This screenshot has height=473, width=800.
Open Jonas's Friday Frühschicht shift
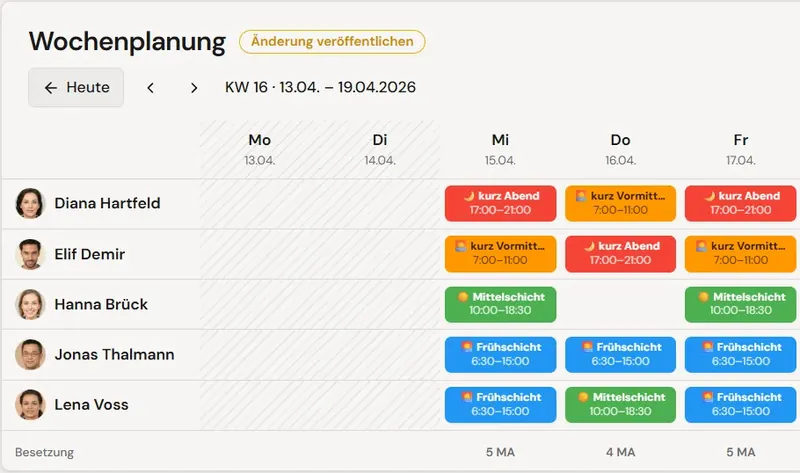pos(740,355)
